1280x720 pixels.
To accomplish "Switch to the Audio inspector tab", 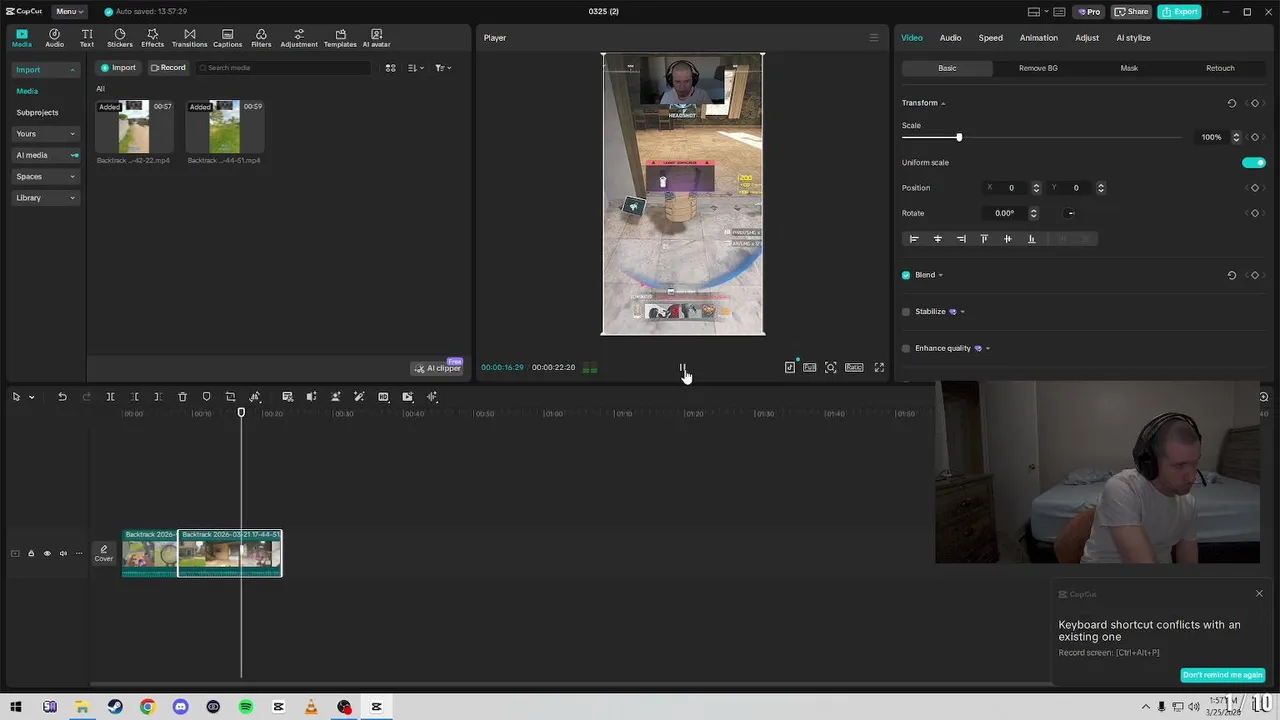I will tap(950, 38).
